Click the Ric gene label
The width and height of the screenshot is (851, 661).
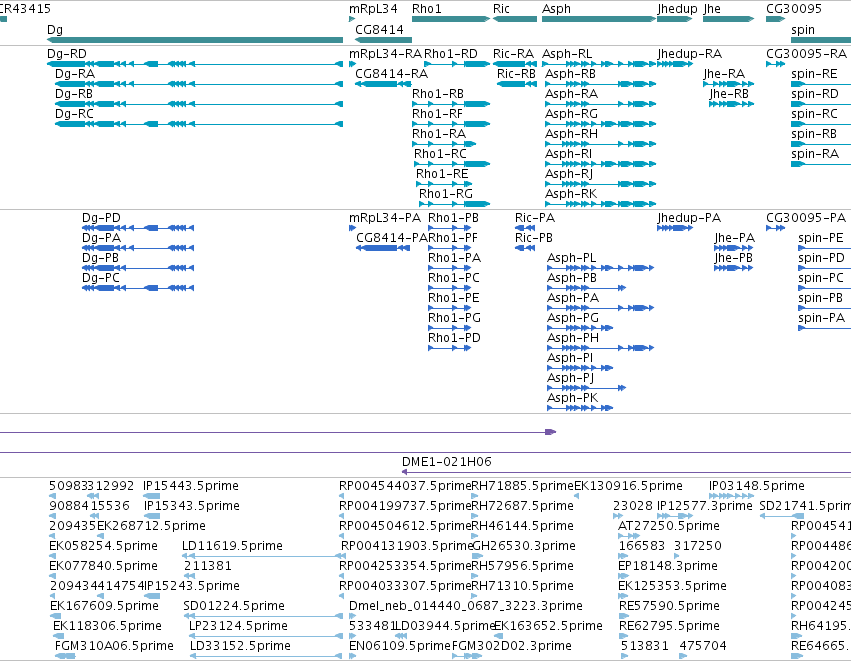501,9
